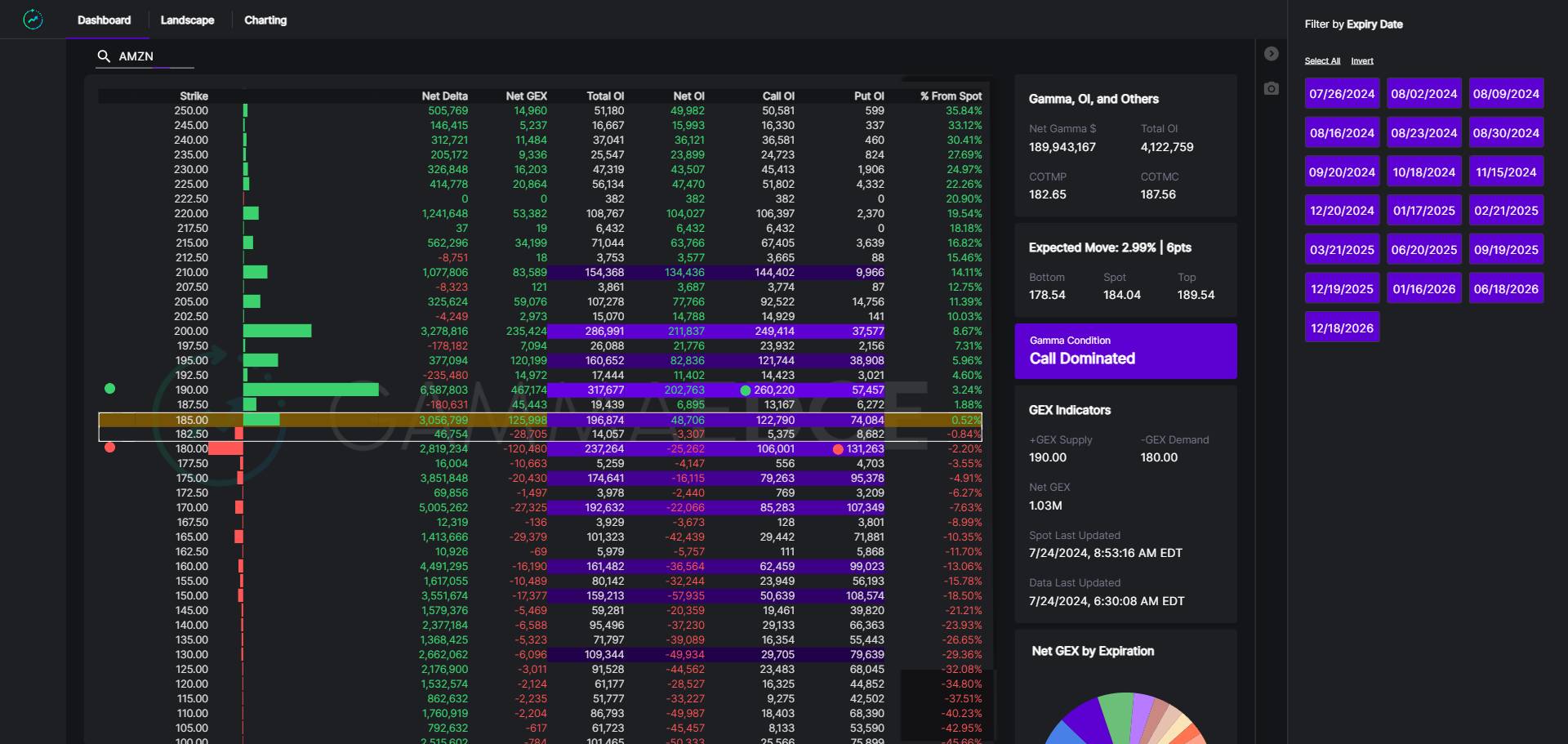The width and height of the screenshot is (1568, 744).
Task: Toggle the 12/18/2026 expiry filter
Action: (1342, 328)
